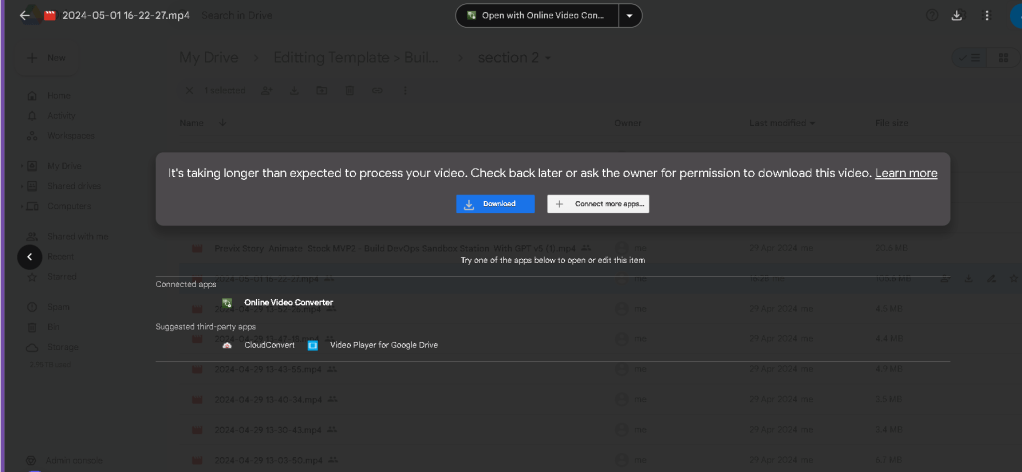The width and height of the screenshot is (1022, 472).
Task: Click the share person-add toolbar icon
Action: (x=266, y=91)
